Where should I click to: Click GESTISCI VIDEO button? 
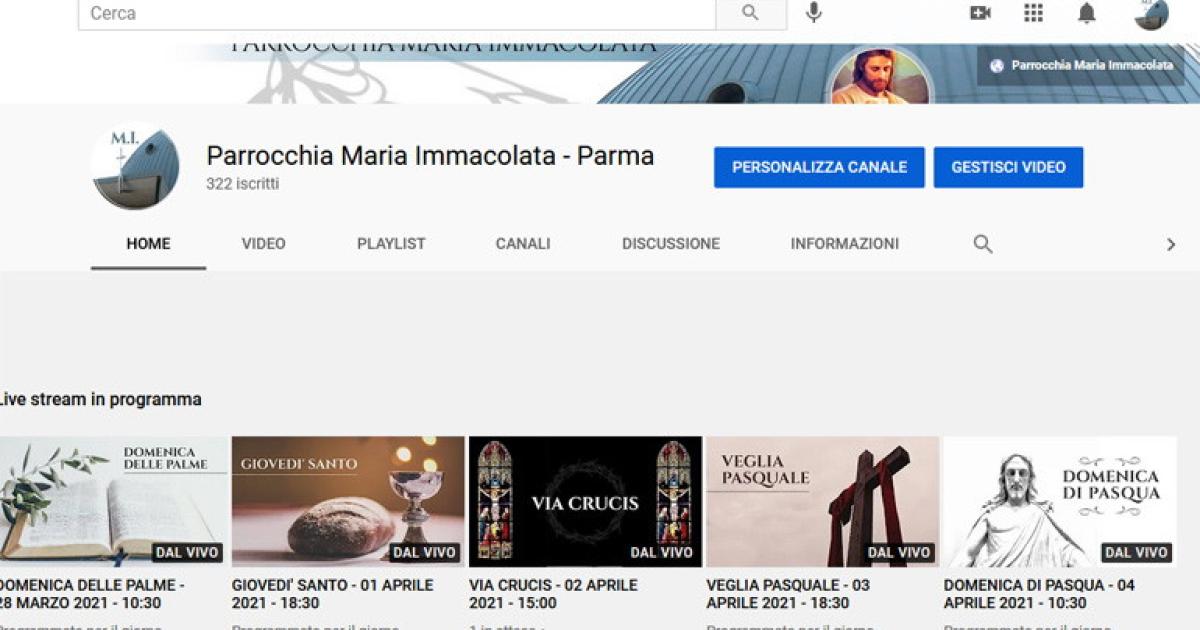(x=1008, y=168)
